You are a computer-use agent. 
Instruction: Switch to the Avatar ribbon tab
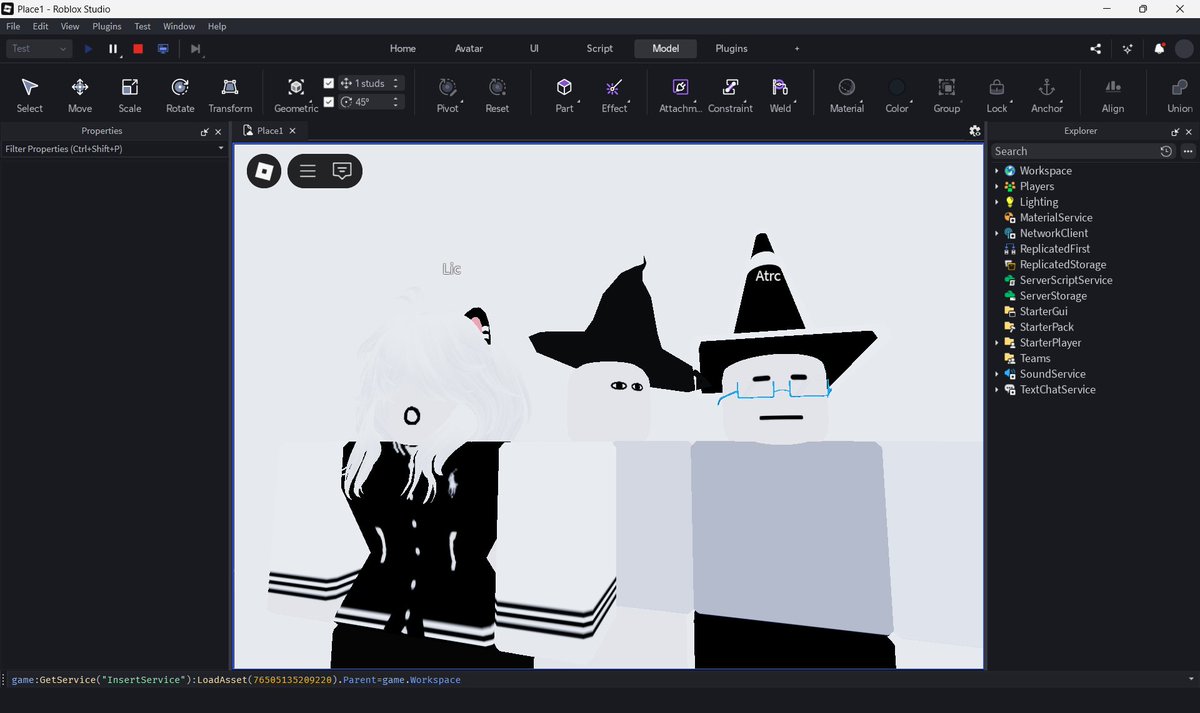[469, 48]
